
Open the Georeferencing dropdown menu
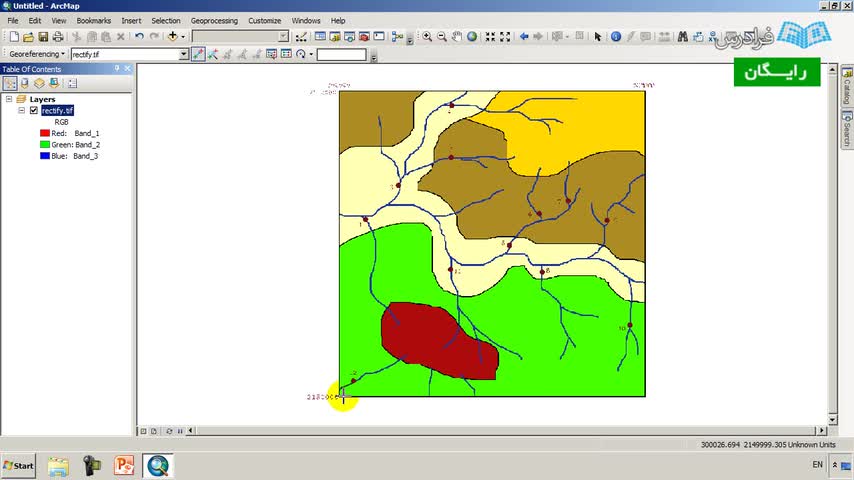pyautogui.click(x=36, y=54)
